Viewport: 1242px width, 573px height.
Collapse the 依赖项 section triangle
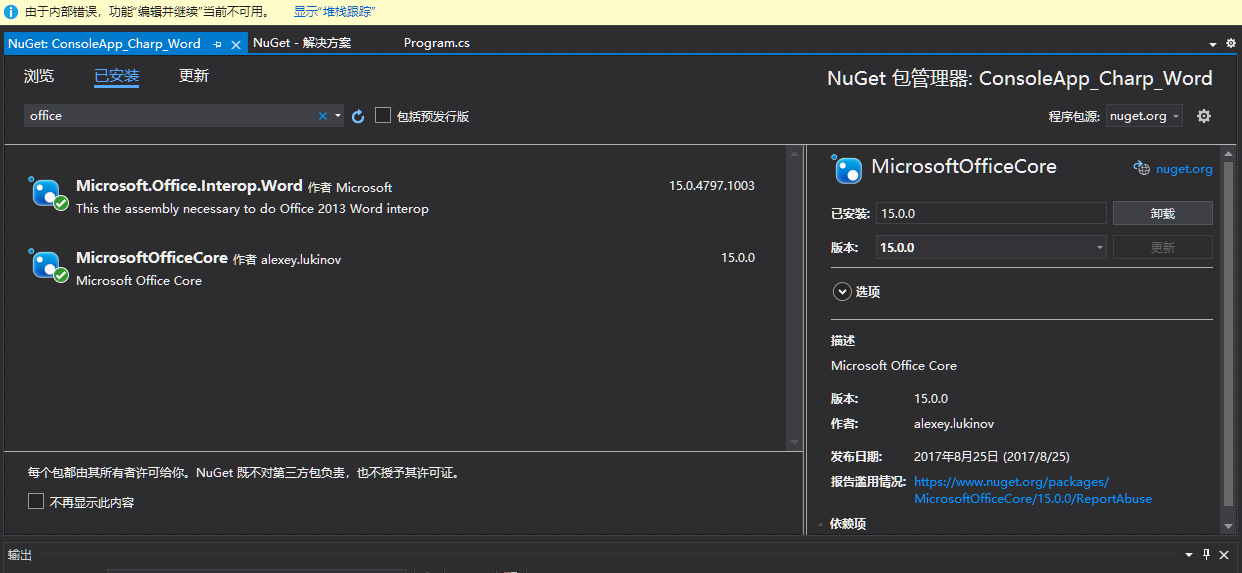point(822,524)
